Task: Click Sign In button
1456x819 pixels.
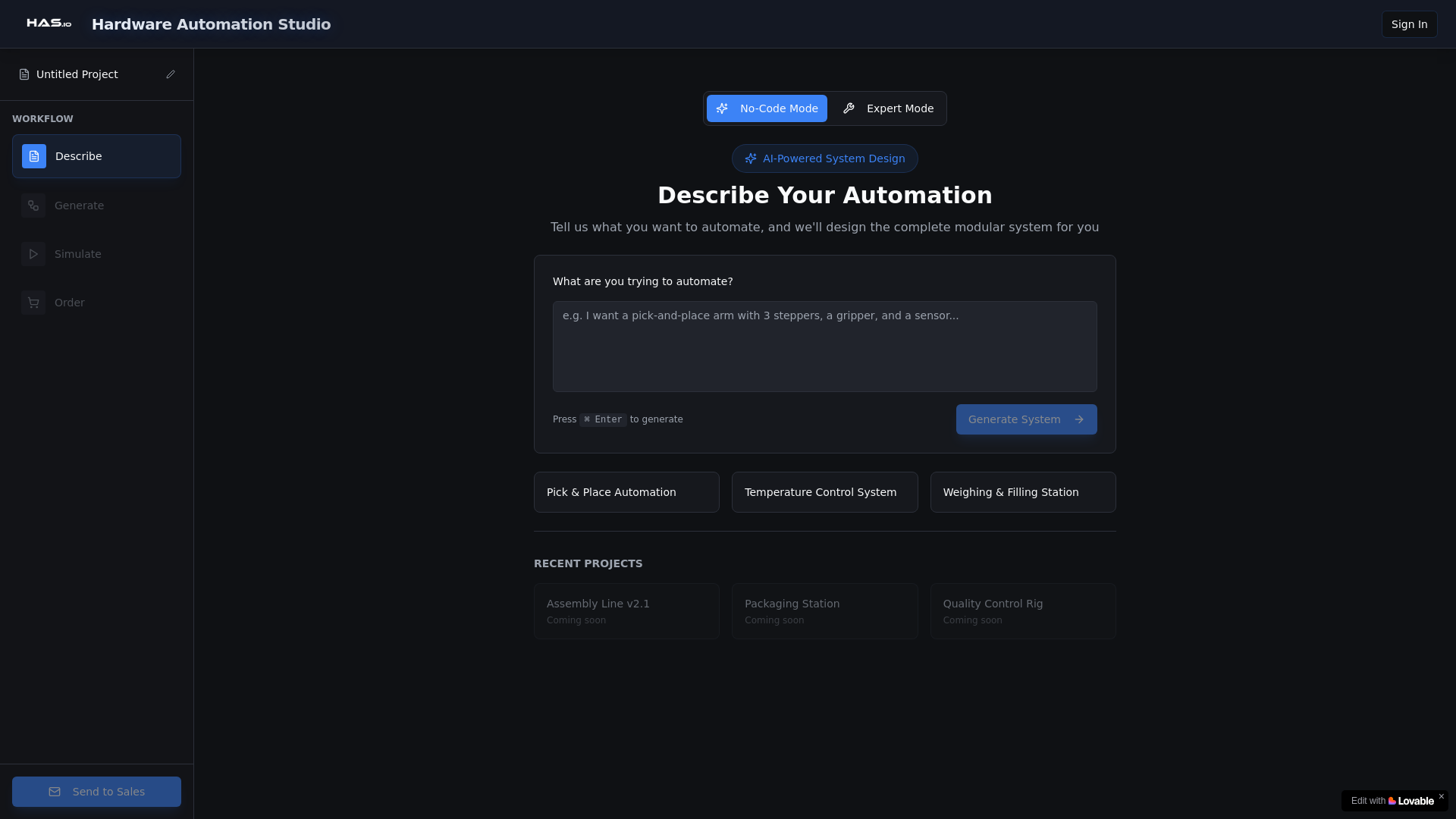Action: pos(1409,24)
